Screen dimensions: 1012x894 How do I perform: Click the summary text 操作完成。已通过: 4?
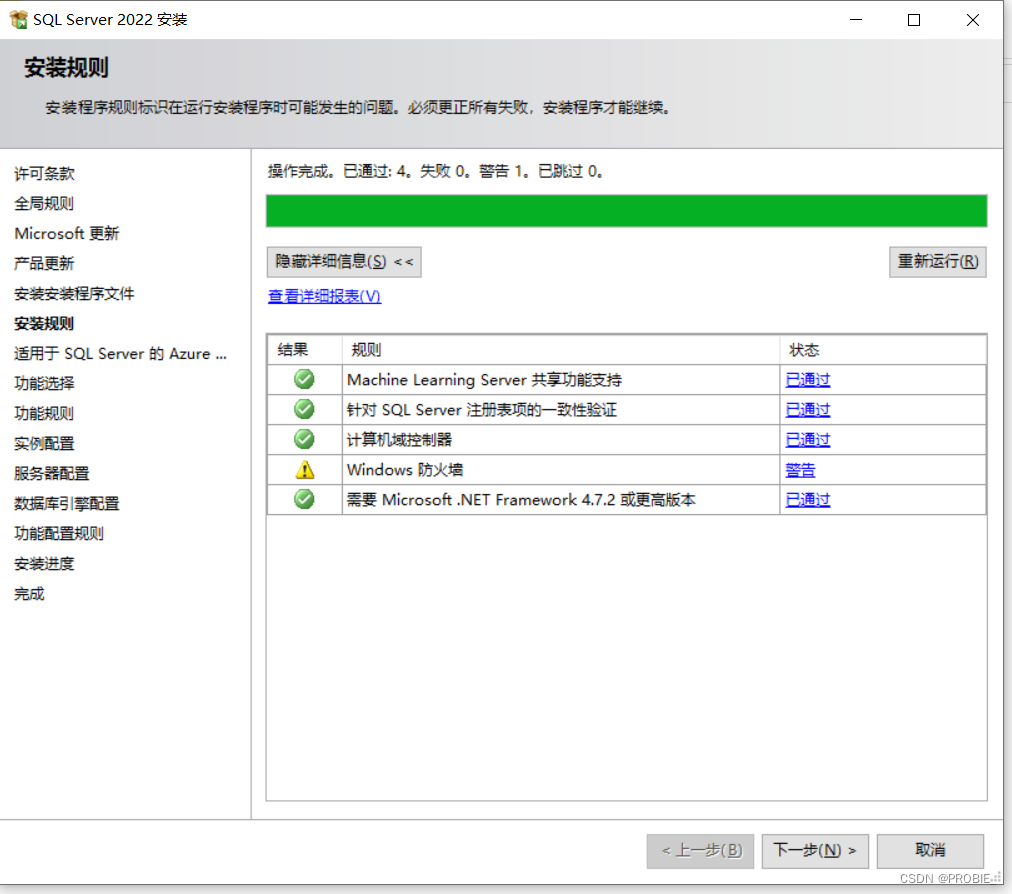tap(339, 171)
